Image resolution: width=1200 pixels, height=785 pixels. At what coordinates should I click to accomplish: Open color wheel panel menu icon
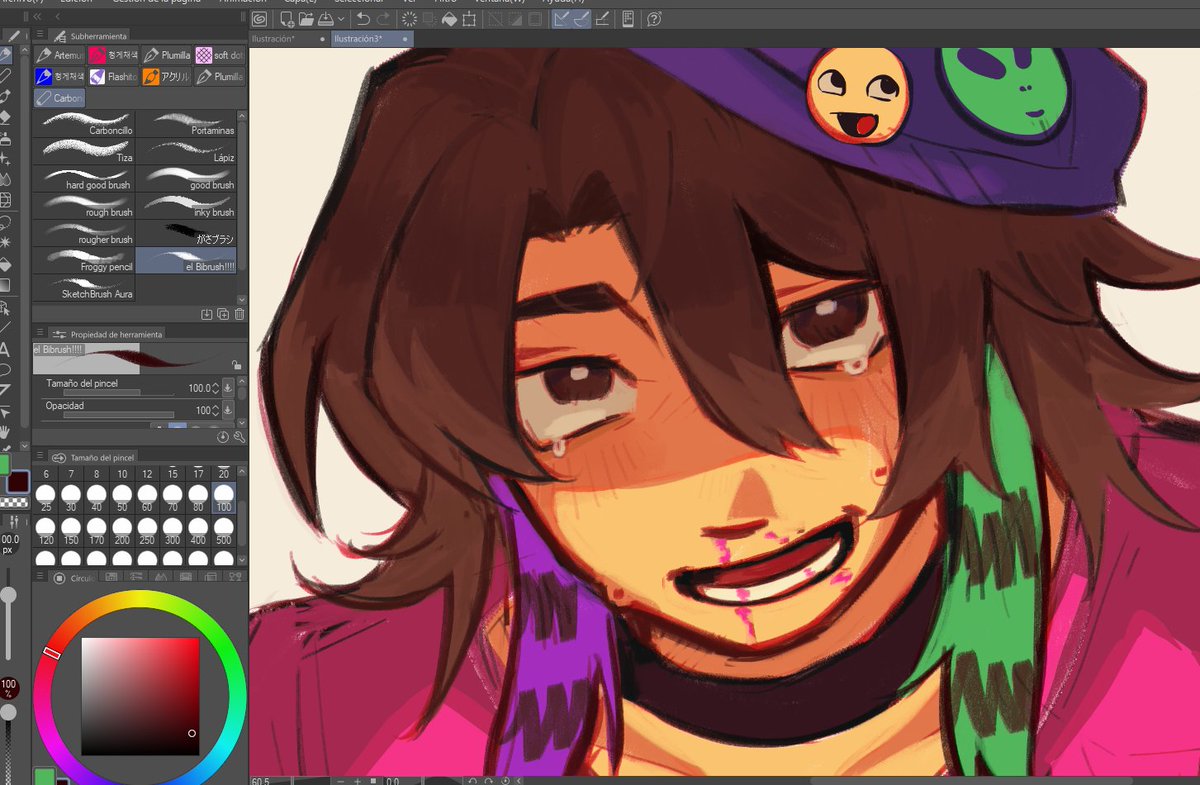click(39, 578)
